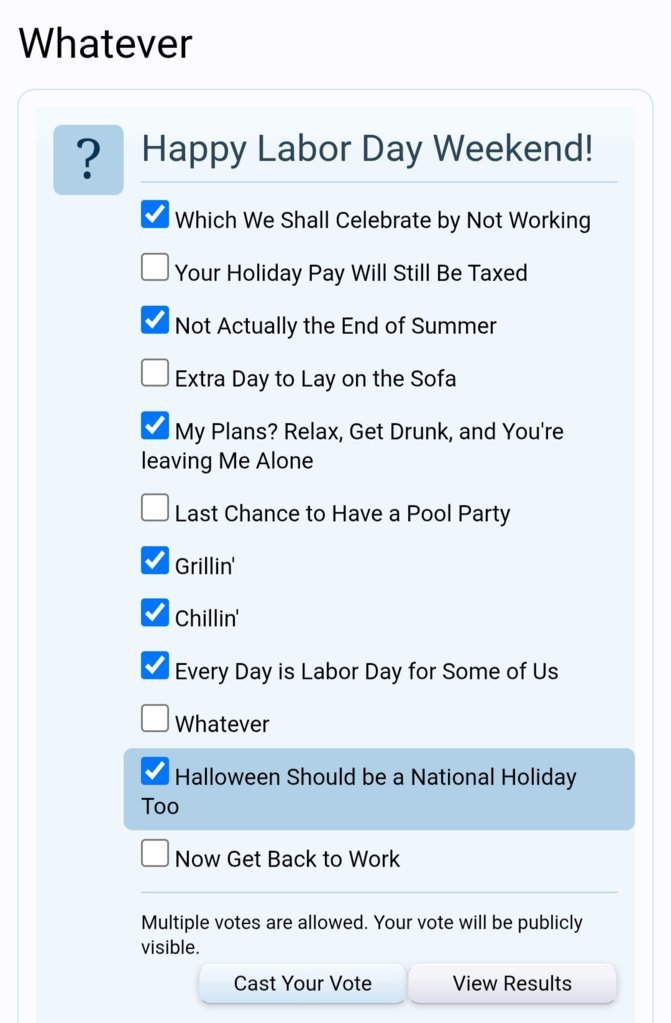Uncheck My Plans? Relax, Get Drunk option
The width and height of the screenshot is (671, 1023).
(155, 426)
